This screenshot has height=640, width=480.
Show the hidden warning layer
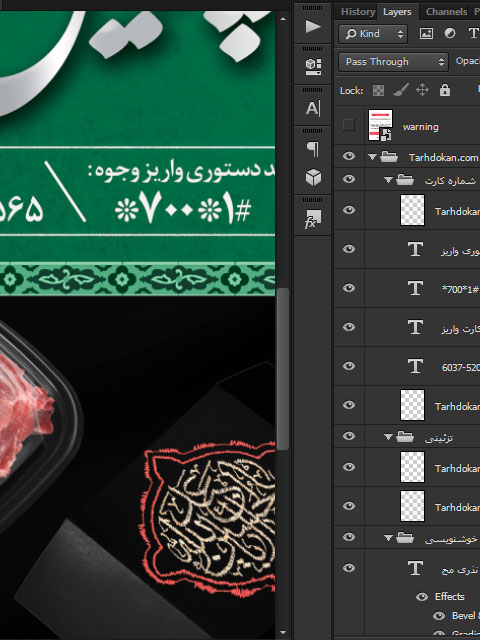(349, 125)
